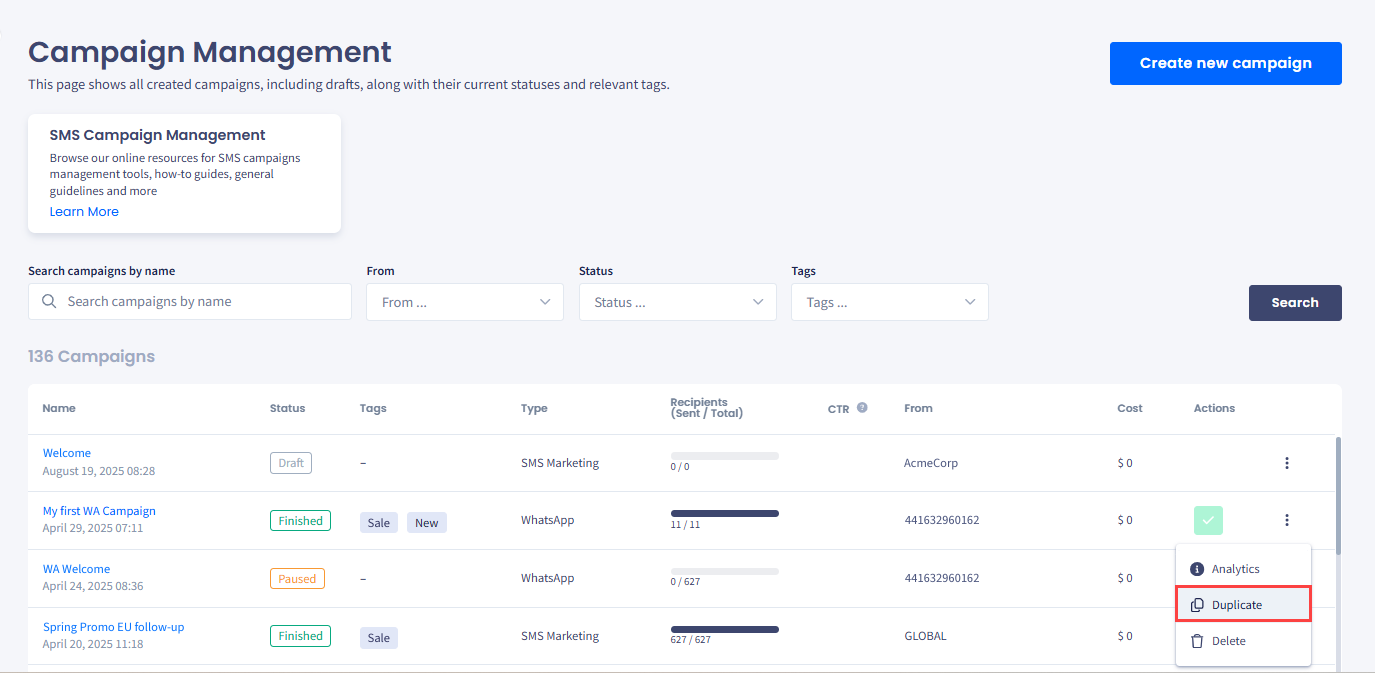This screenshot has height=673, width=1375.
Task: Click progress bar showing 11 / 11
Action: pyautogui.click(x=725, y=513)
